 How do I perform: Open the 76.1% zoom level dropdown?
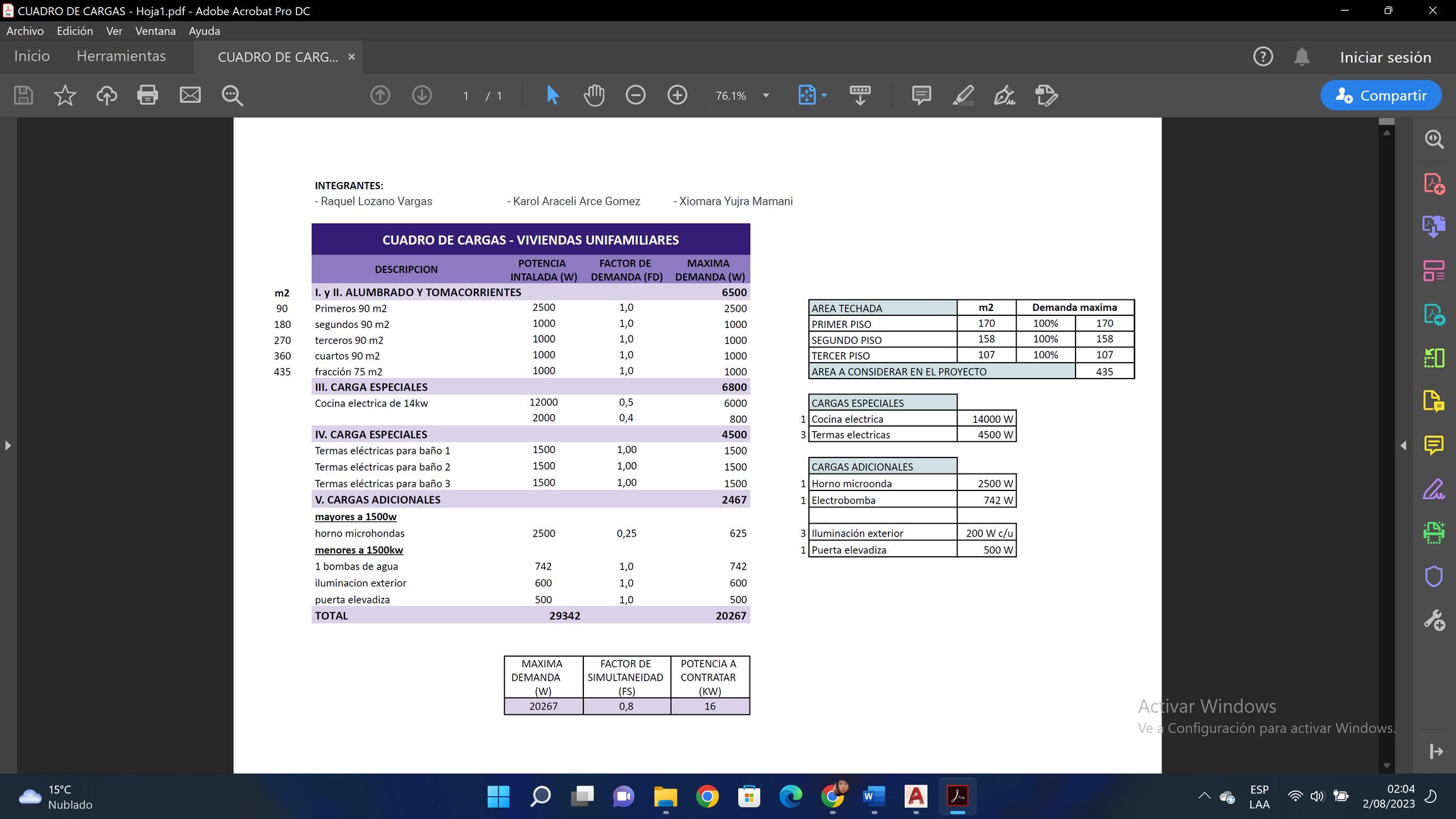(766, 95)
